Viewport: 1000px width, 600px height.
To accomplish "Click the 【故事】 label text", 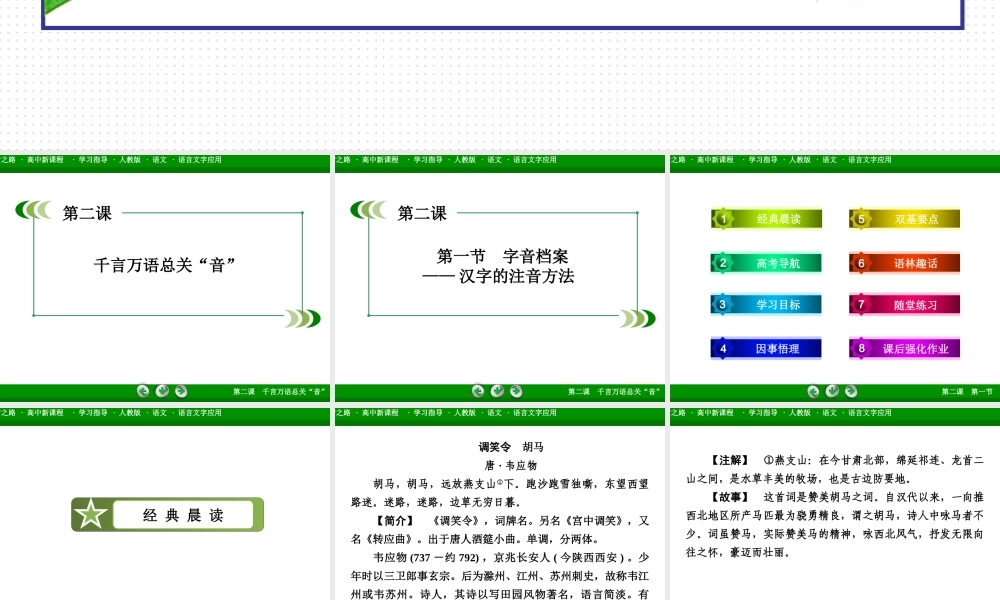I will [730, 497].
